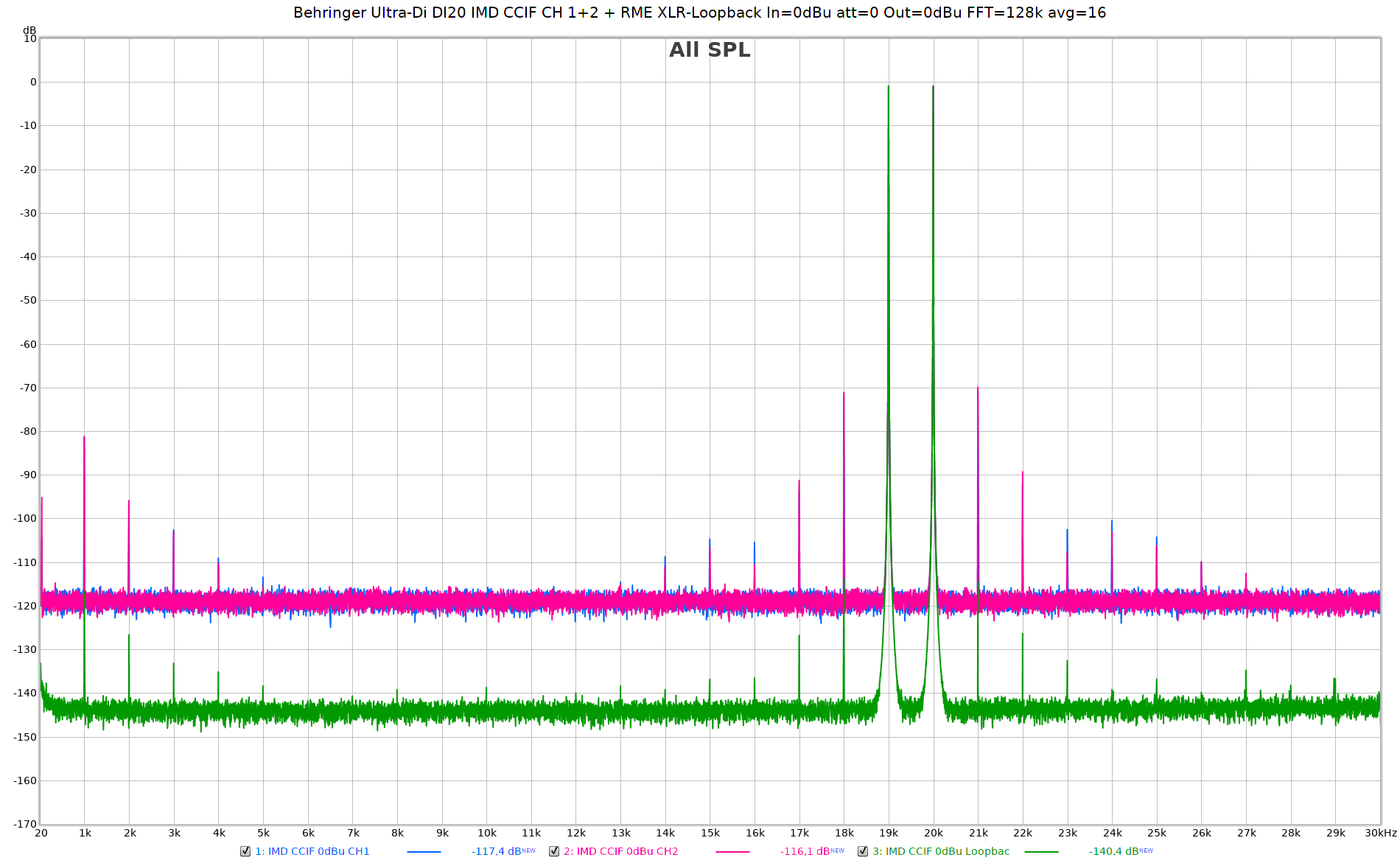The width and height of the screenshot is (1400, 863).
Task: Click the magenta 1 kHz difference-tone spike peak
Action: [84, 437]
